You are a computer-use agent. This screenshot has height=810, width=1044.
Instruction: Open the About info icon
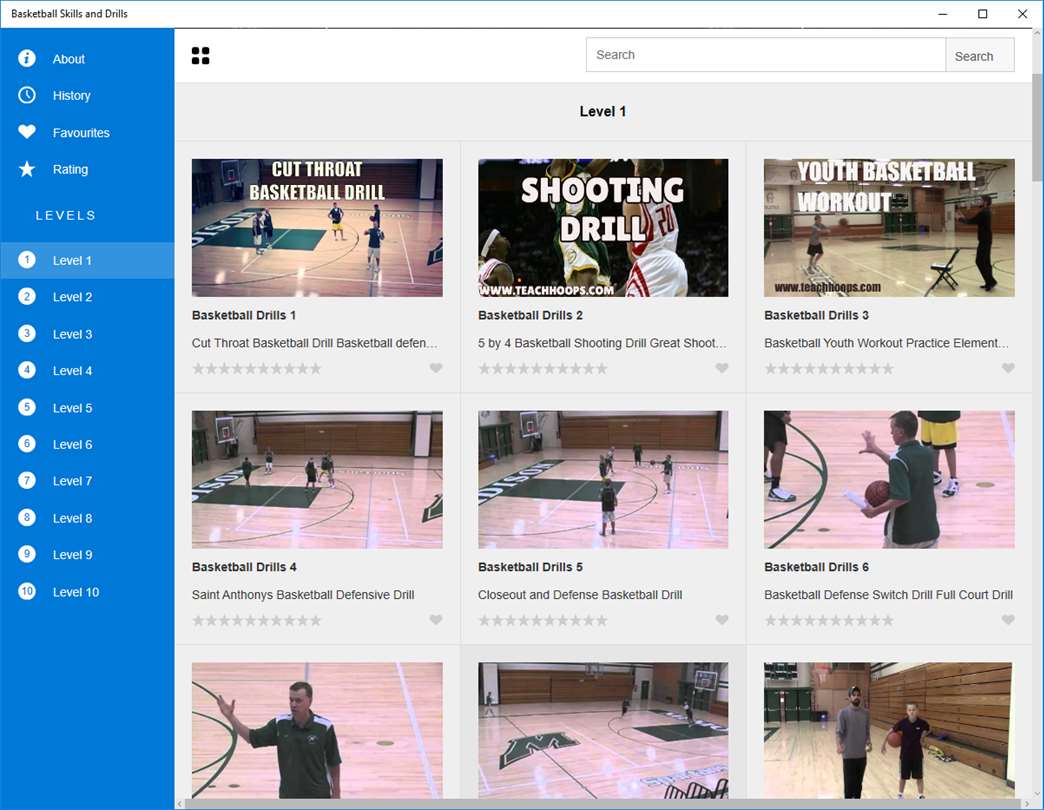click(x=27, y=59)
